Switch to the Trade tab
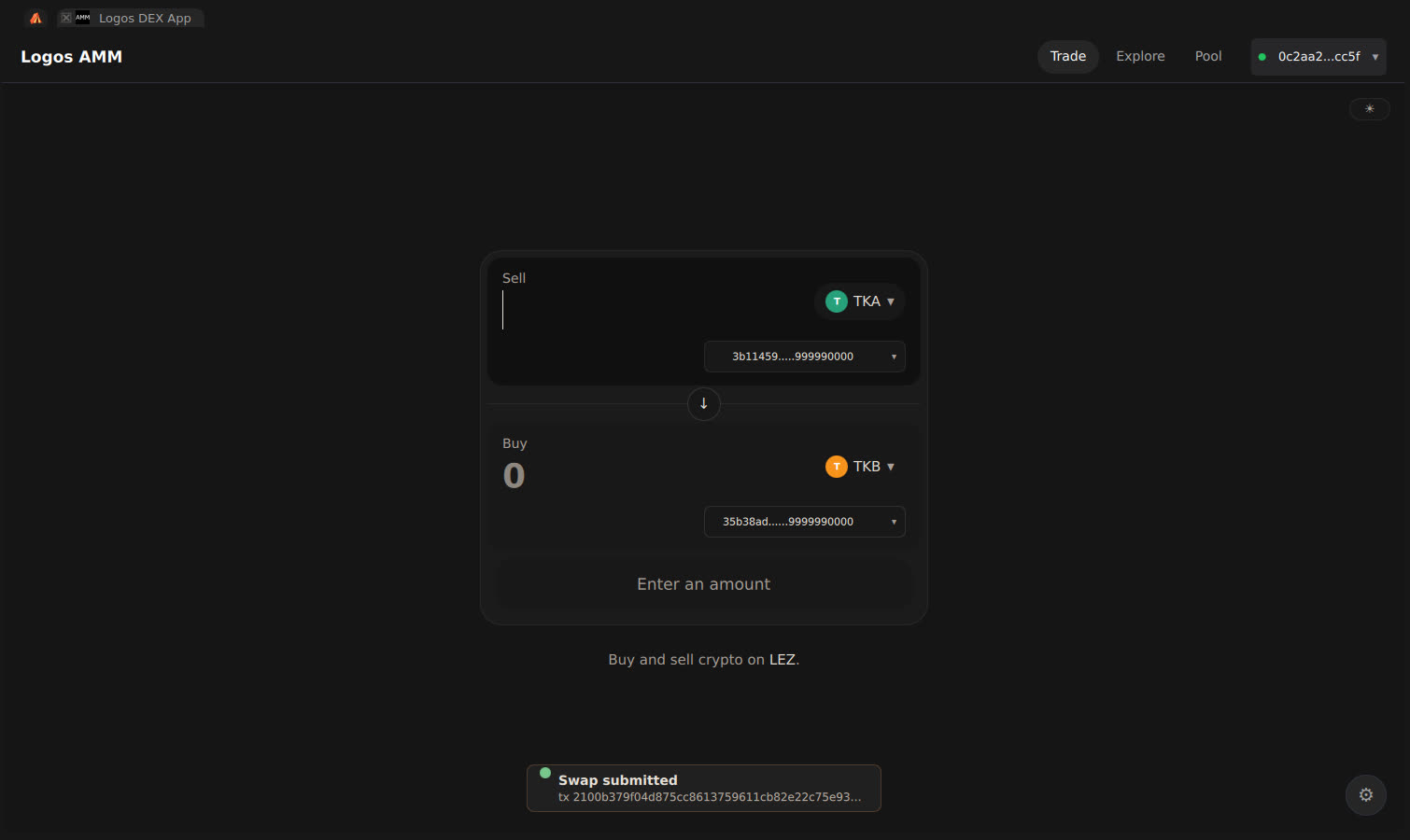1410x840 pixels. (x=1068, y=56)
